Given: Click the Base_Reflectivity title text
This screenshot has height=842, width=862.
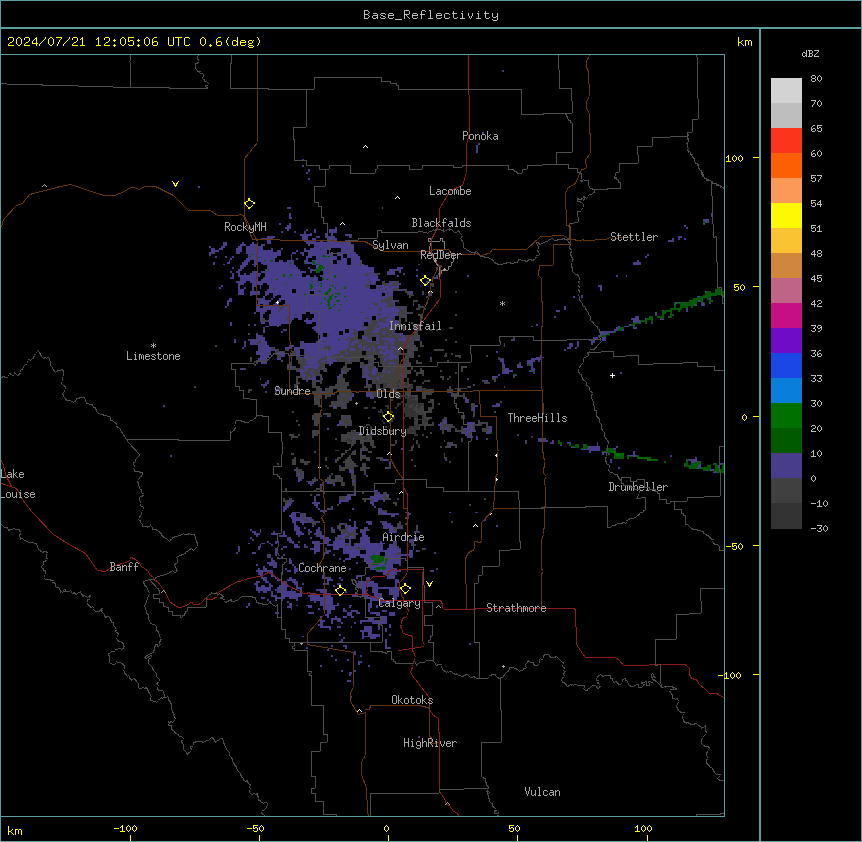Looking at the screenshot, I should tap(431, 15).
